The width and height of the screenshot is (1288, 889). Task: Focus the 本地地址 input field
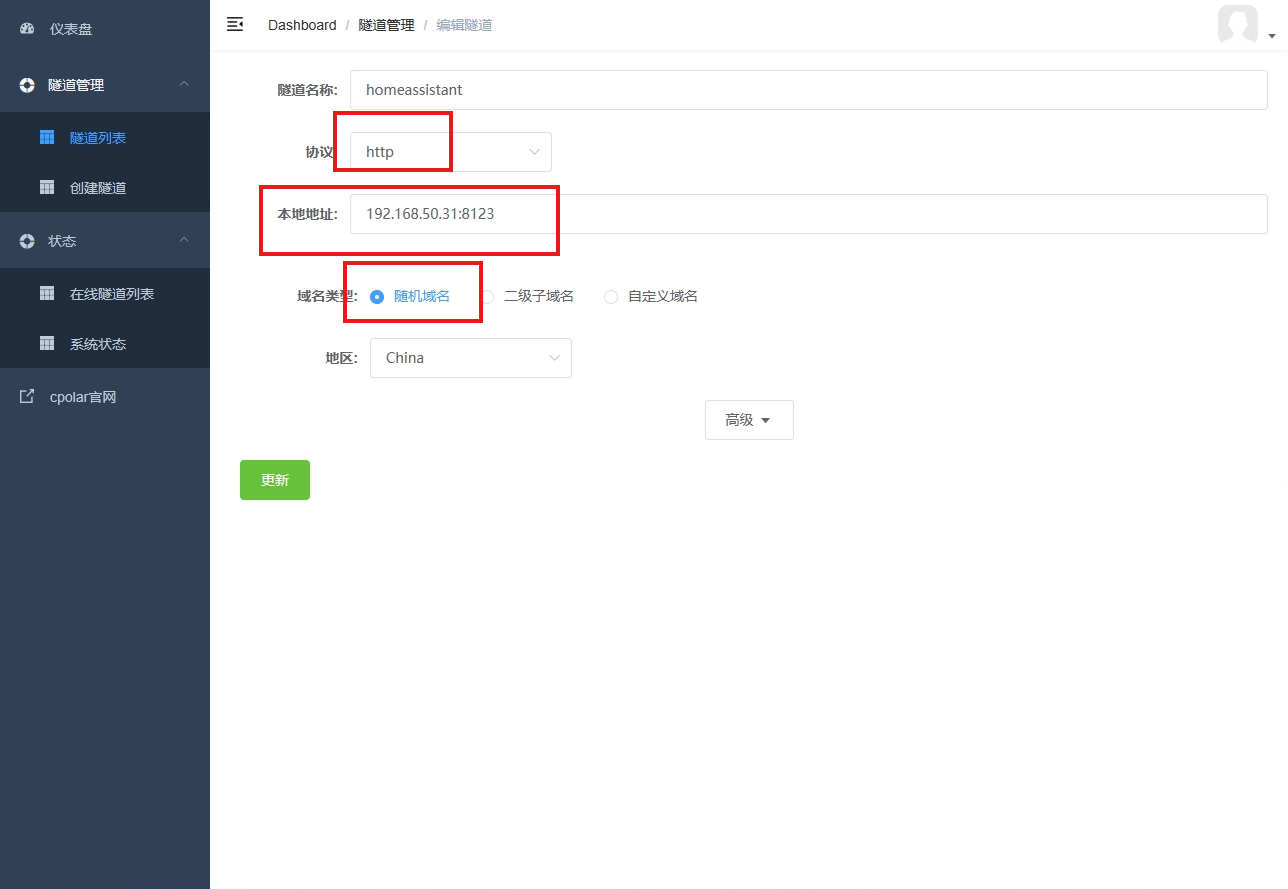pos(809,214)
